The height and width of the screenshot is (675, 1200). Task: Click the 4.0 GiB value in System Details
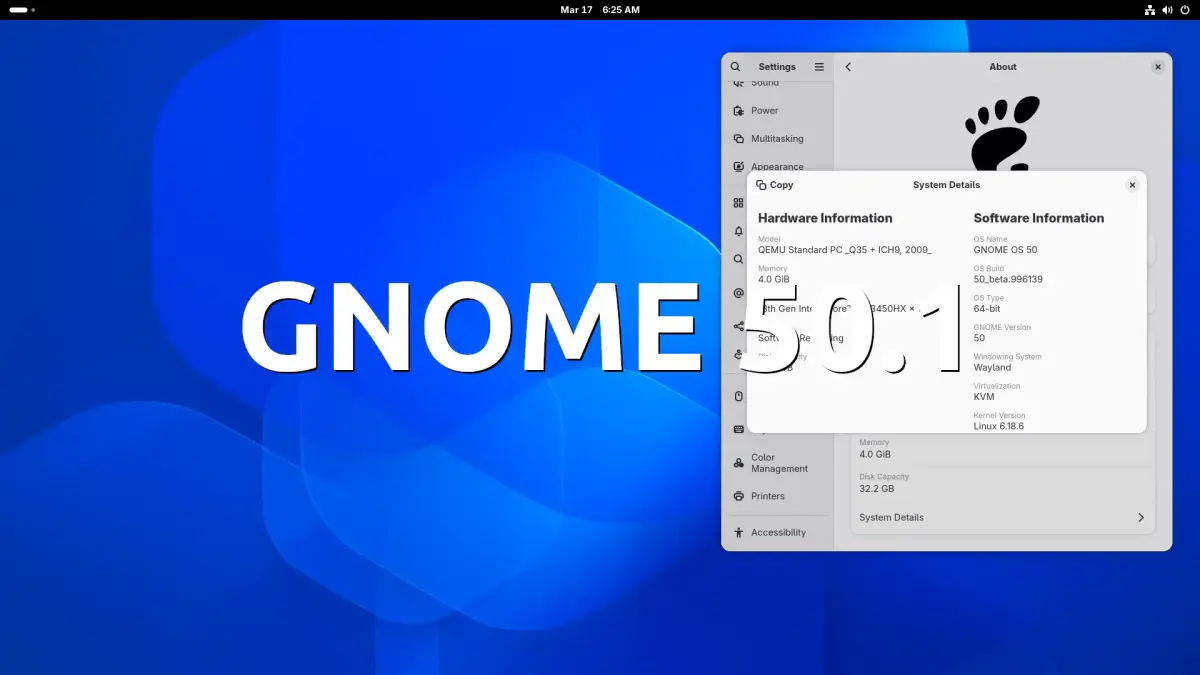tap(774, 280)
